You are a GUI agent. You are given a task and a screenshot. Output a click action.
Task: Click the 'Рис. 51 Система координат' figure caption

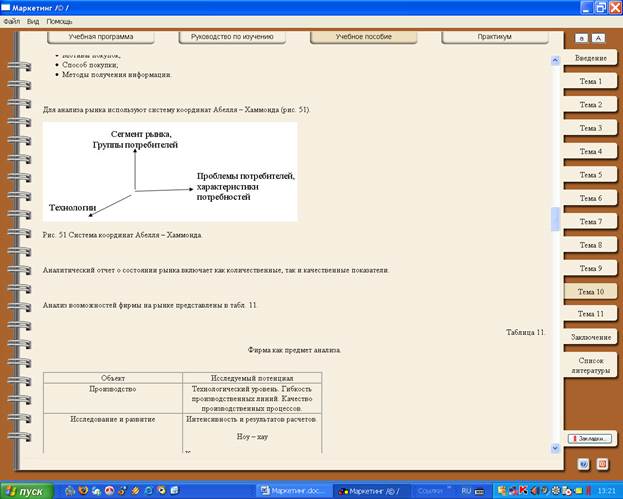coord(122,235)
